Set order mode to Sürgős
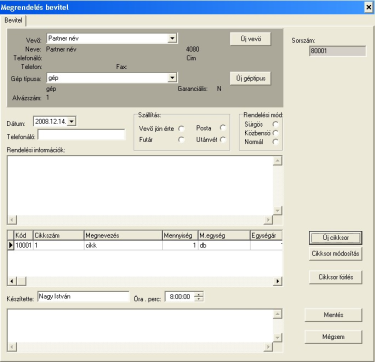This screenshot has width=375, height=362. point(275,124)
